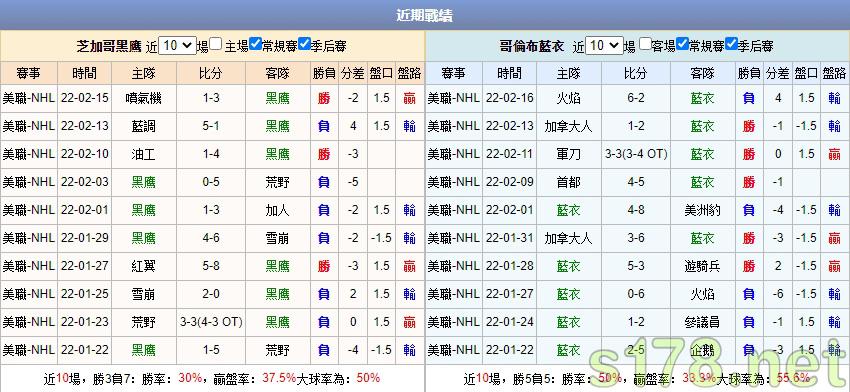
Task: Click date 22-01-25 in left table
Action: point(85,294)
